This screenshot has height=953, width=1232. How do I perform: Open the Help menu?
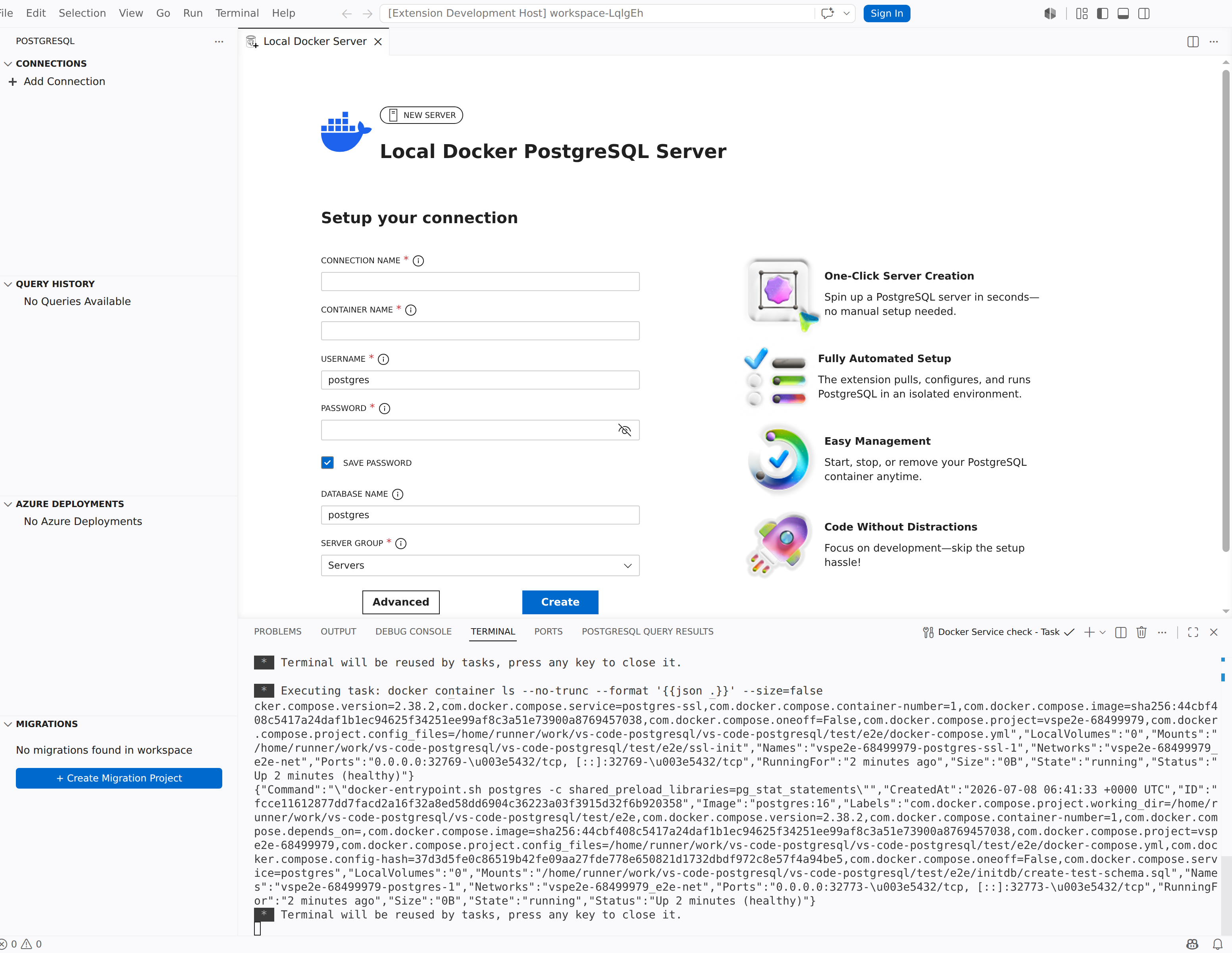(x=283, y=13)
